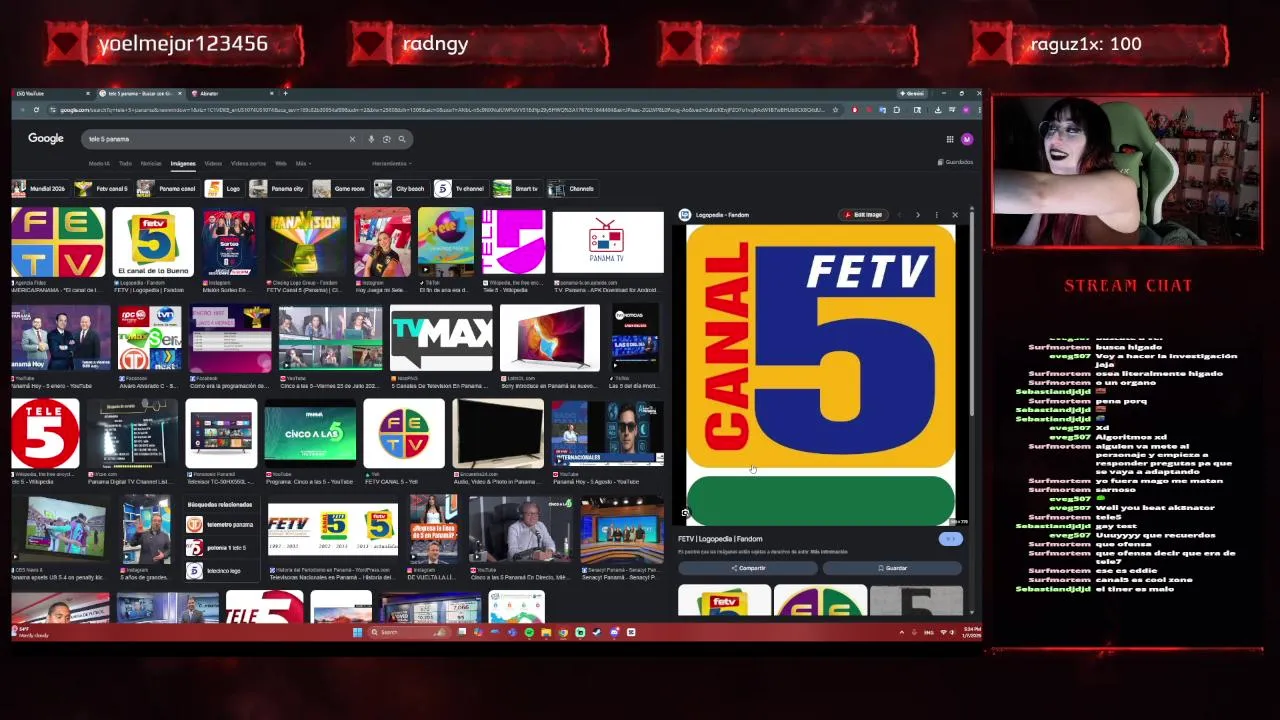
Task: Open Spotify from the taskbar
Action: (529, 632)
